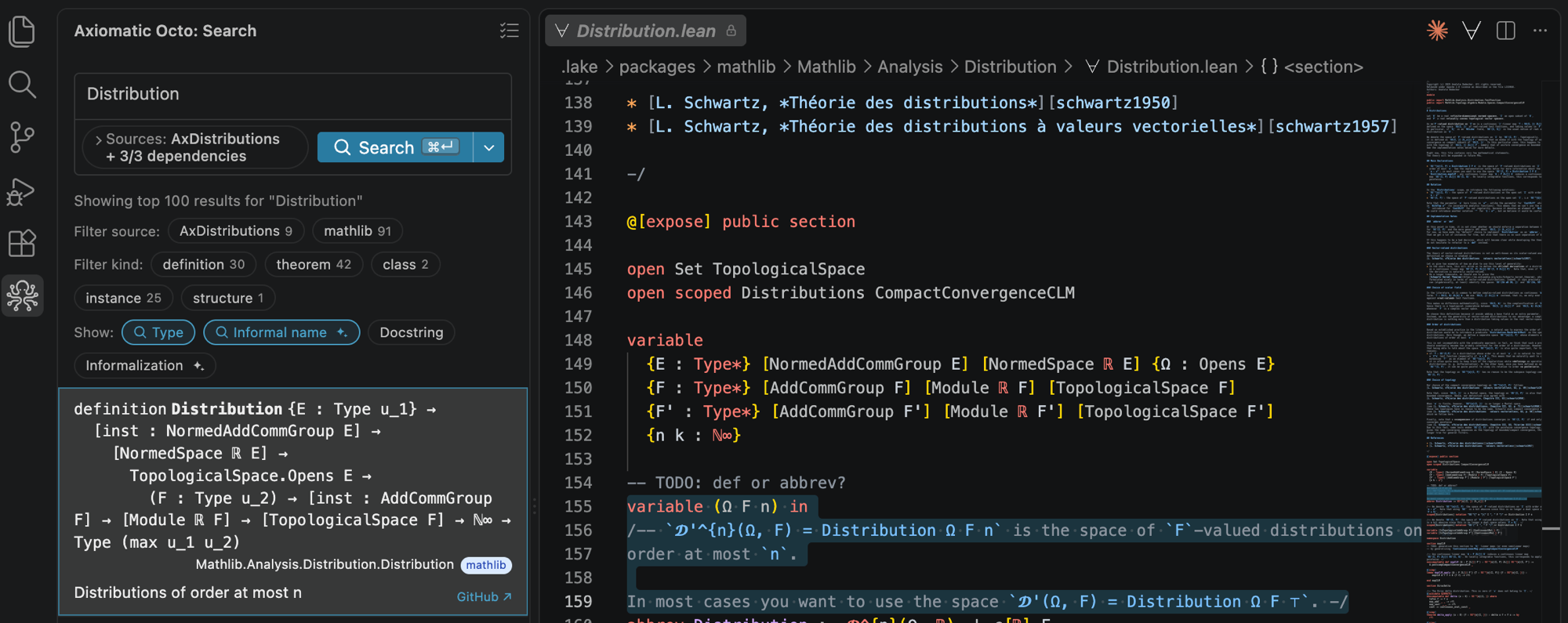
Task: Click the checklist icon in search panel header
Action: (510, 31)
